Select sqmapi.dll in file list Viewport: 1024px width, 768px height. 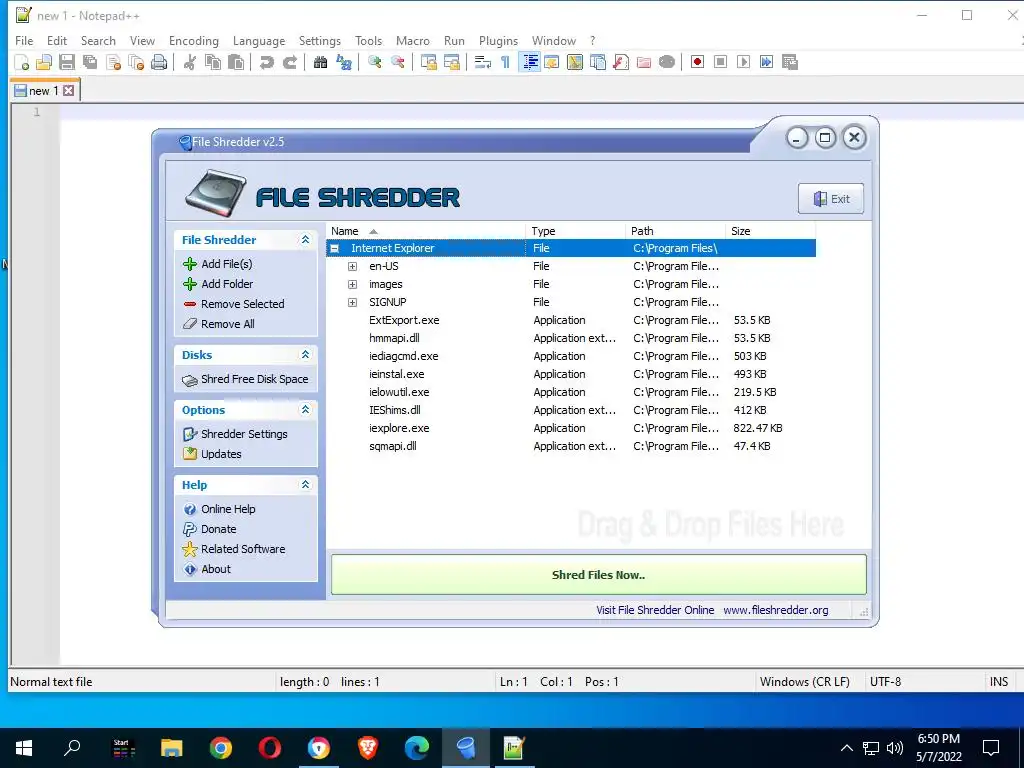coord(392,446)
